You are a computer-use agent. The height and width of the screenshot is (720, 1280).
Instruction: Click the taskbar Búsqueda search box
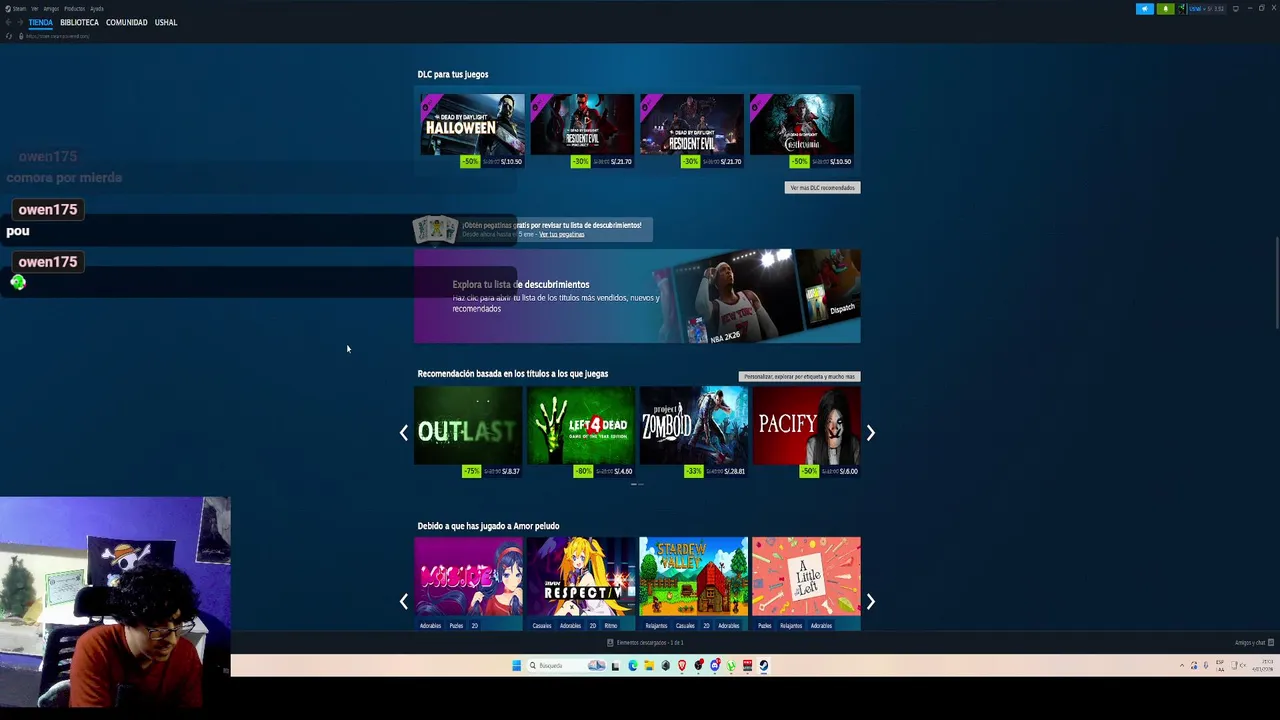pos(566,665)
